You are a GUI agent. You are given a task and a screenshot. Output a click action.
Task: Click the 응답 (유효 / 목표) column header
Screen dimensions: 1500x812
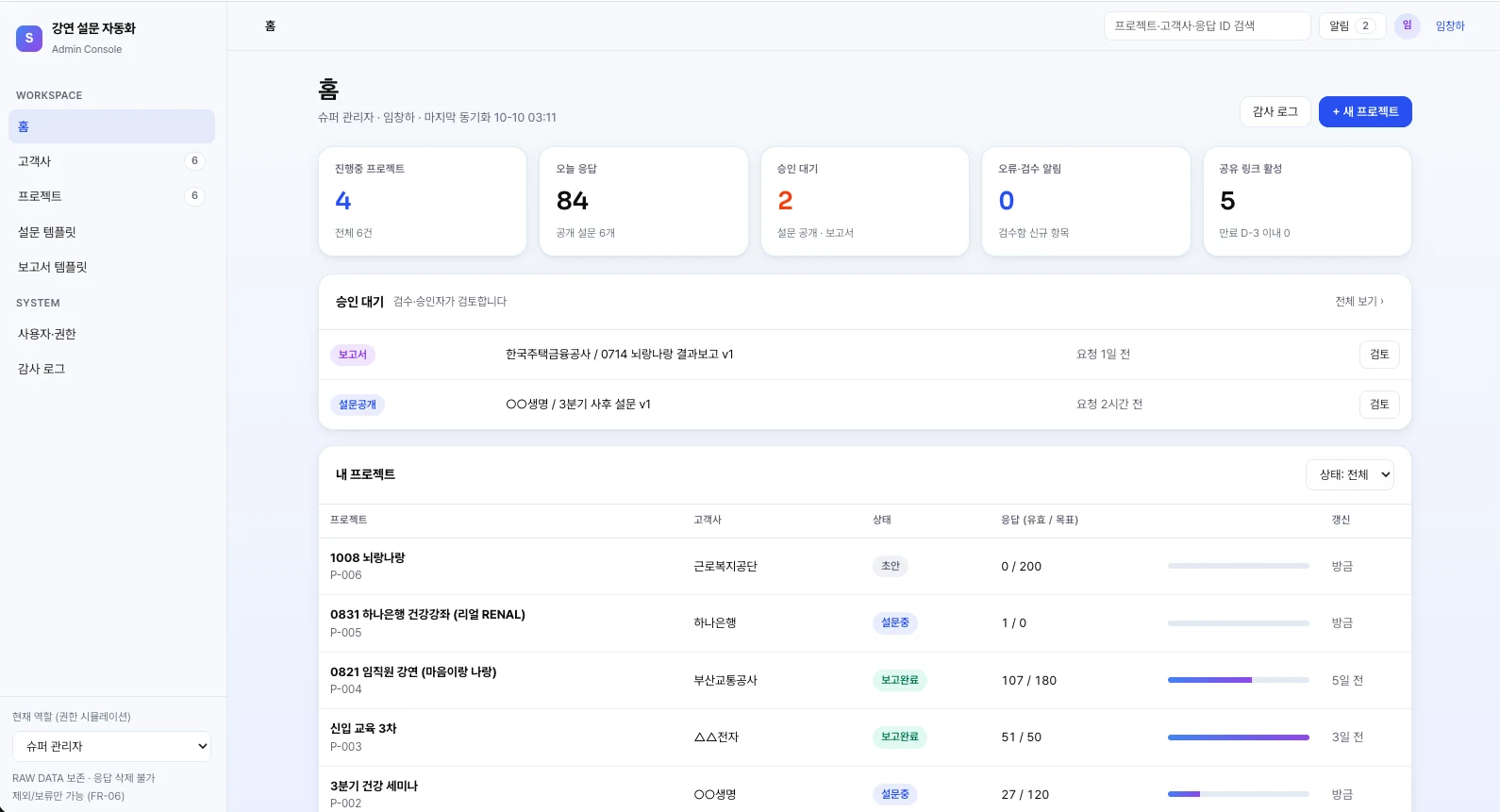coord(1040,520)
